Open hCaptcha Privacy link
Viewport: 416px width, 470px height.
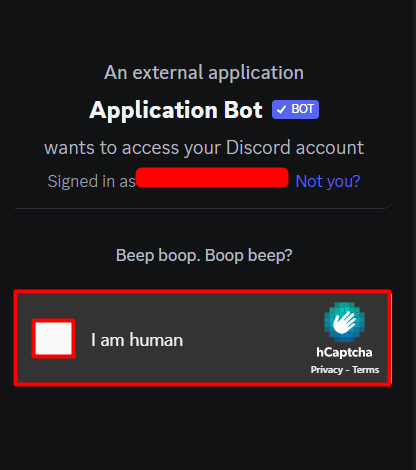click(327, 370)
